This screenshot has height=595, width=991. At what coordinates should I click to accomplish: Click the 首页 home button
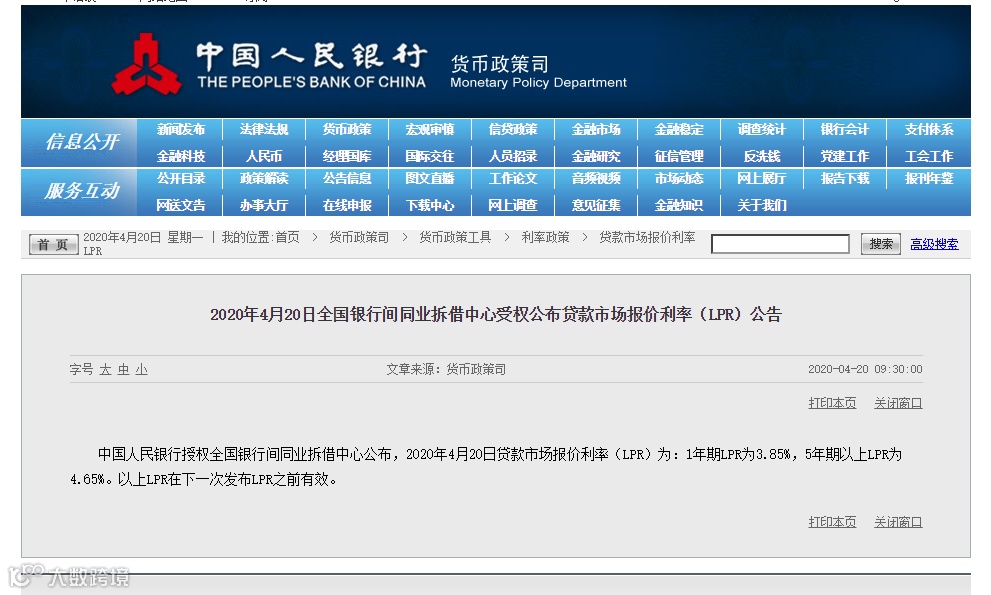[54, 244]
